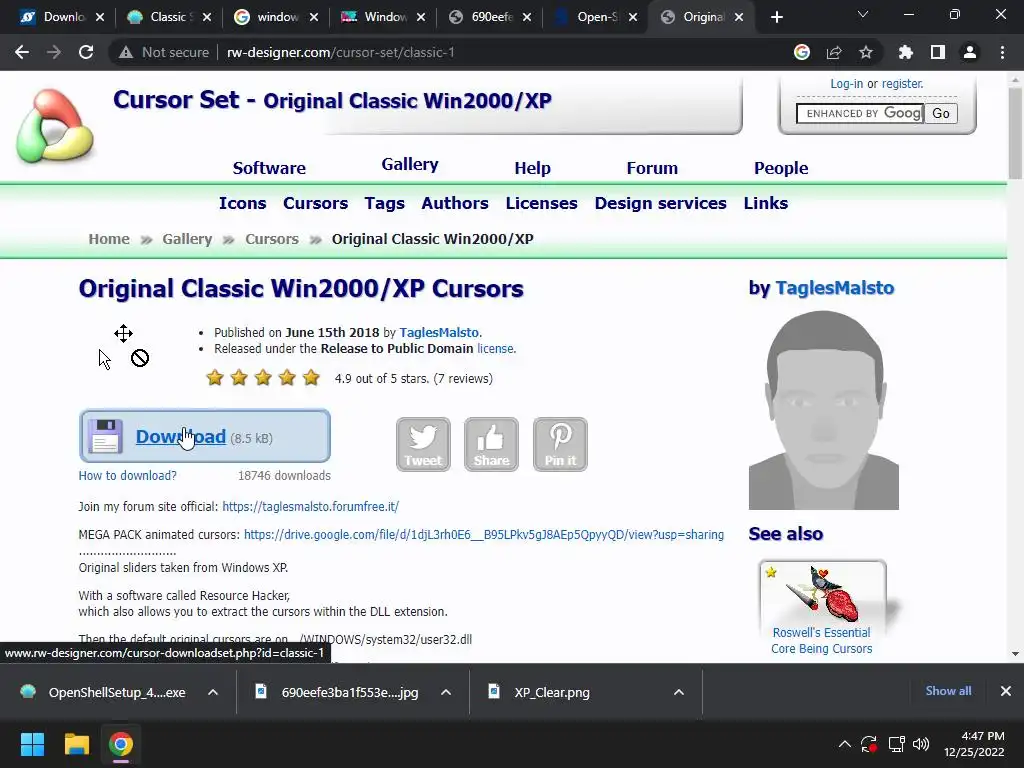
Task: Click the floppy disk download icon
Action: click(105, 436)
